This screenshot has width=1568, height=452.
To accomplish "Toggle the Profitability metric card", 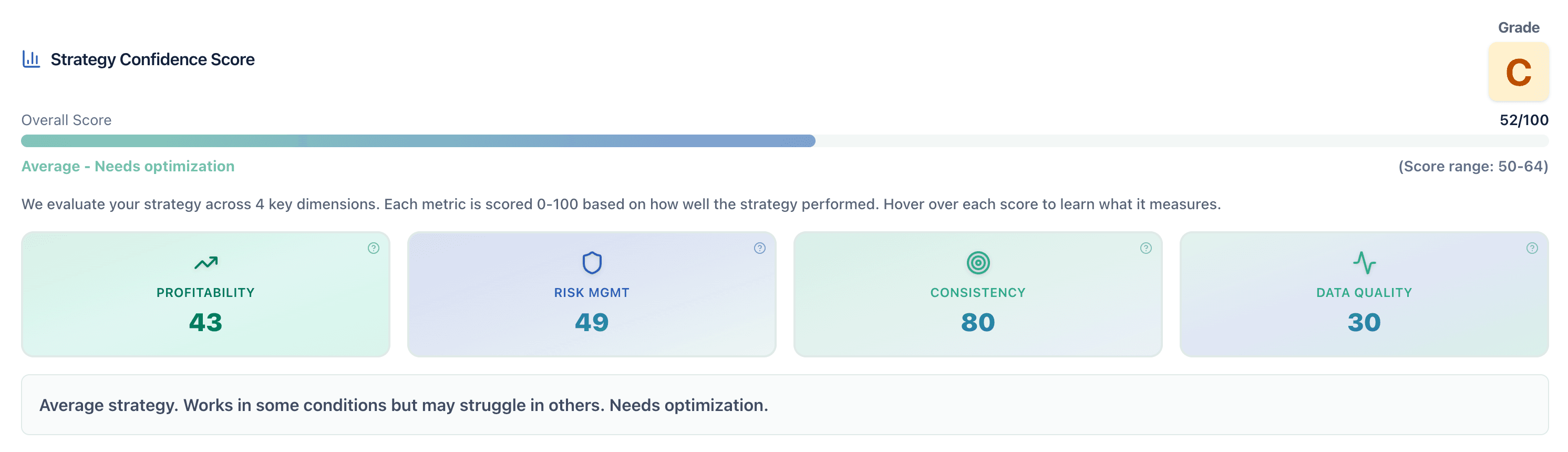I will pos(205,294).
